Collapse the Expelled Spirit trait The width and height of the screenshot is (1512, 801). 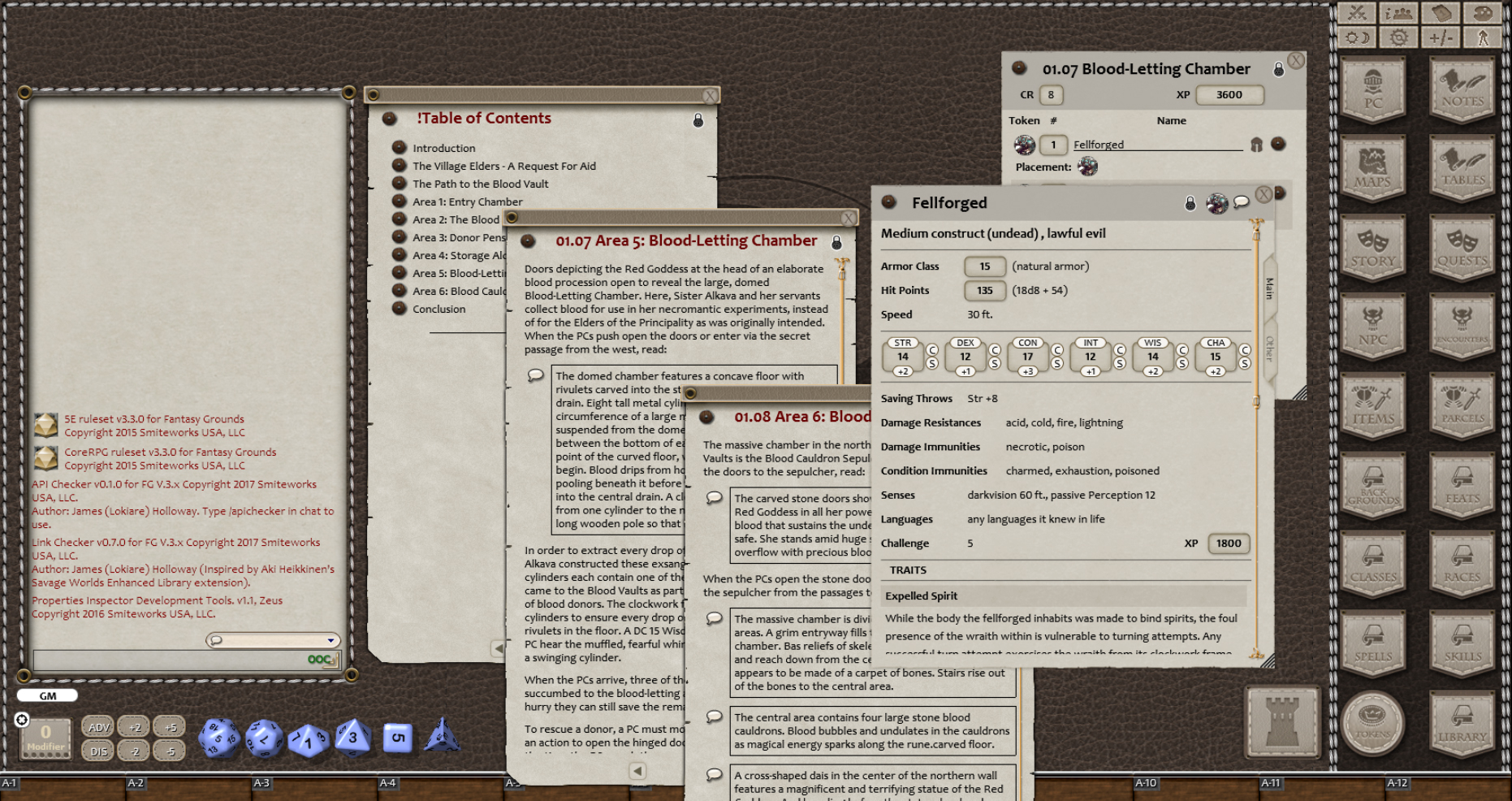click(922, 595)
